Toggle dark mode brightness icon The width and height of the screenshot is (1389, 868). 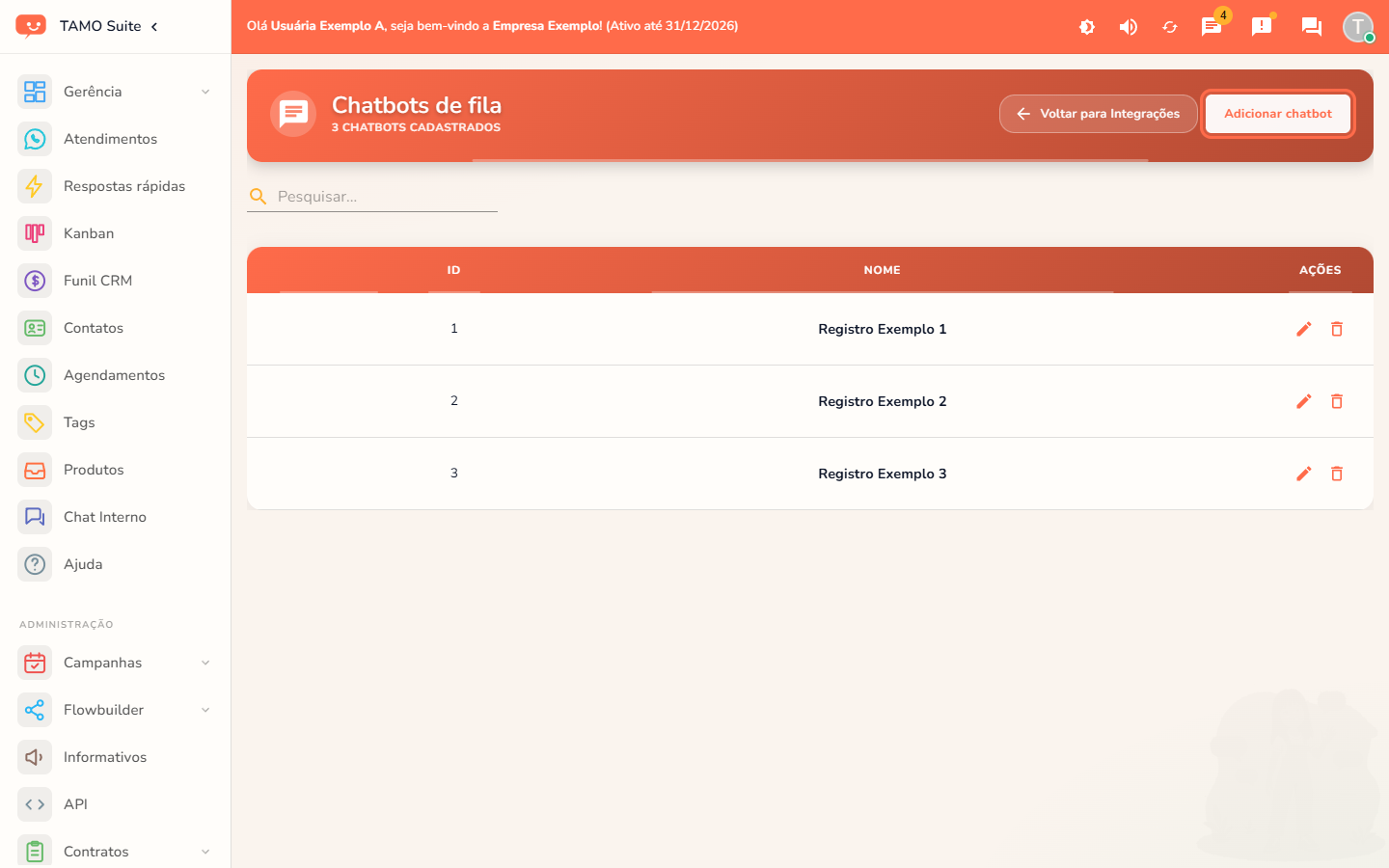coord(1087,27)
